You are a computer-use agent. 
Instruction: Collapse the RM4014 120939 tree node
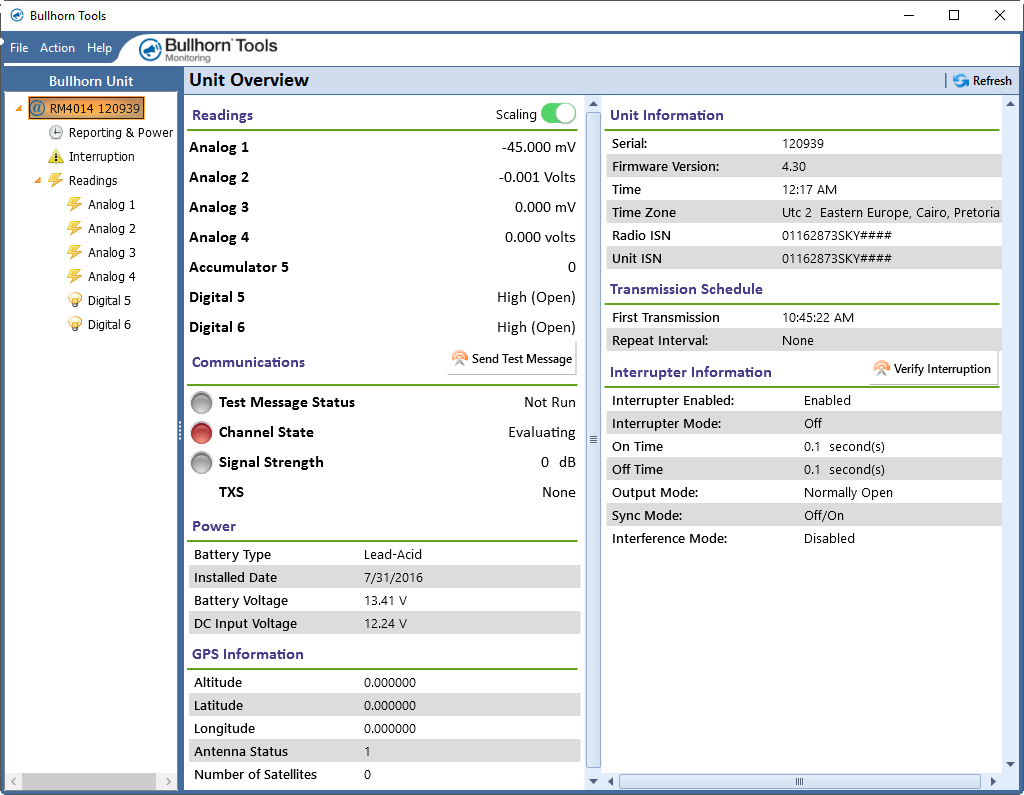(19, 108)
